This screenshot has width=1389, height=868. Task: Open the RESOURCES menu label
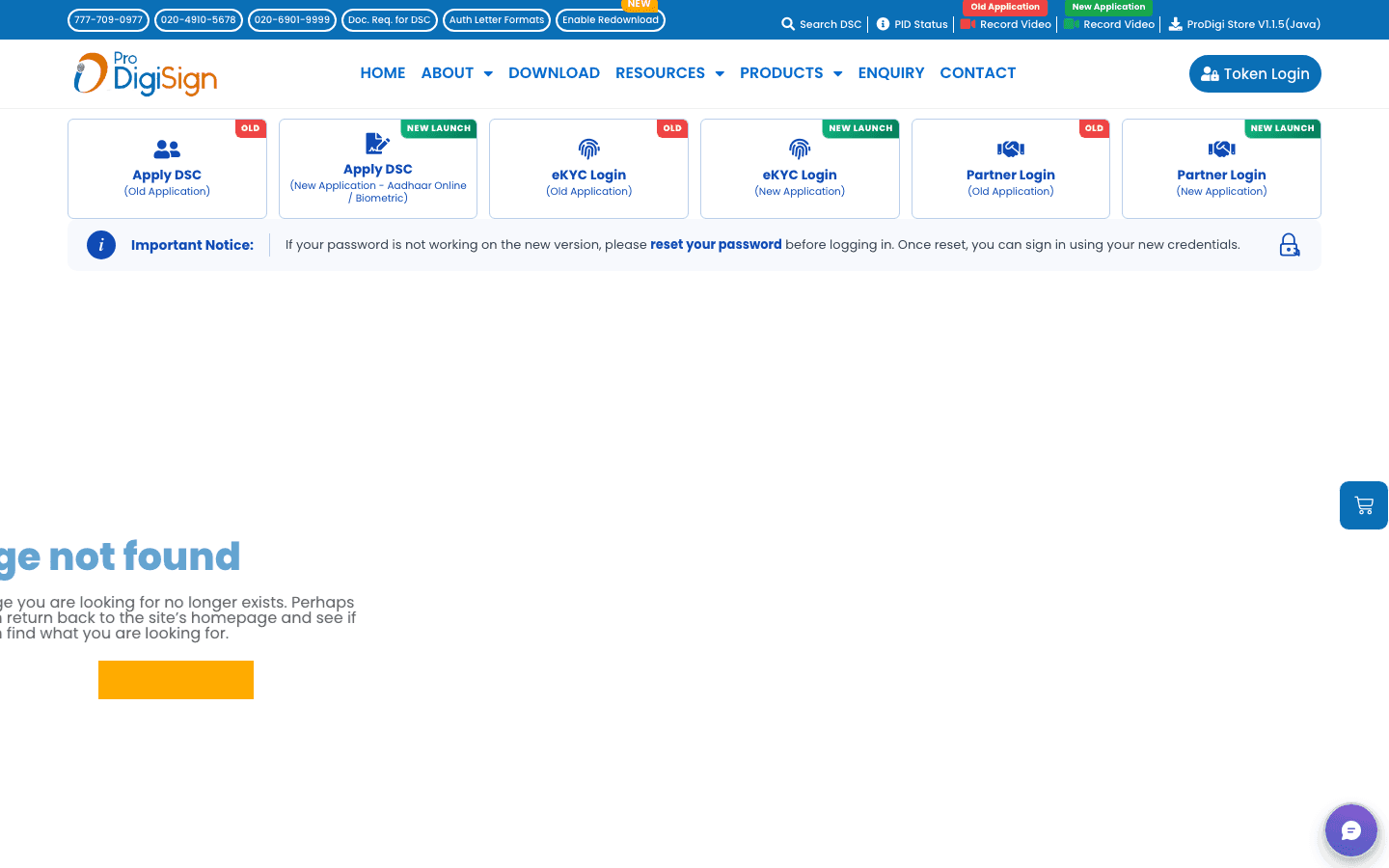tap(661, 73)
